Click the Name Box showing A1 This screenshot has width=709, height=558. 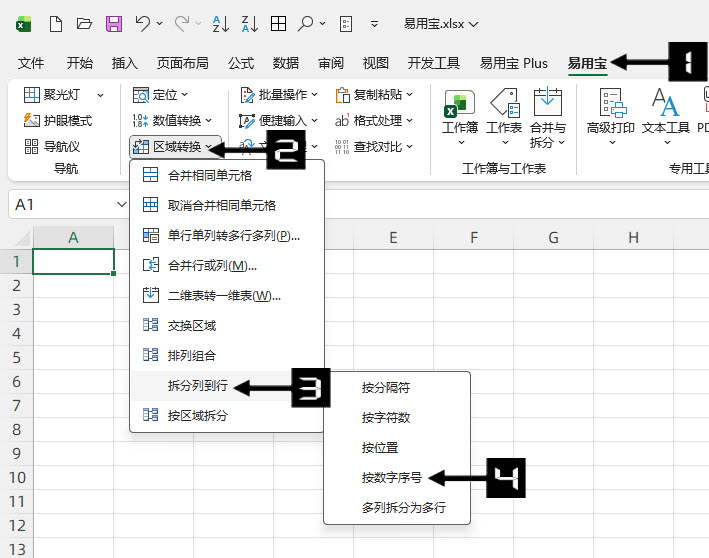coord(60,204)
